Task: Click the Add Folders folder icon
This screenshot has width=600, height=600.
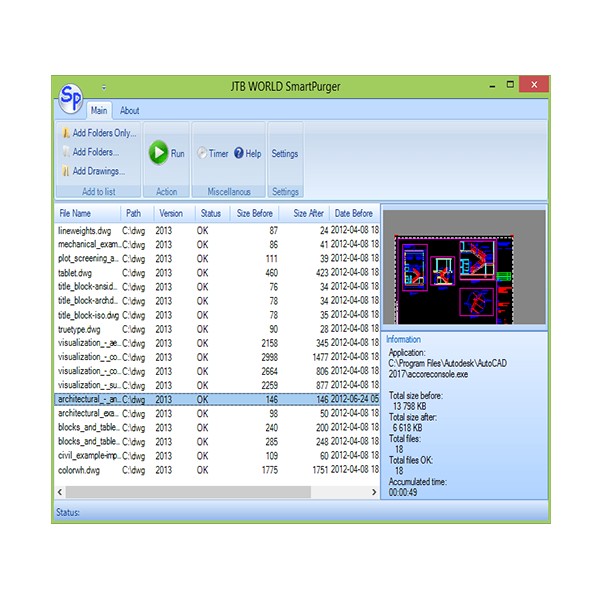Action: (66, 152)
